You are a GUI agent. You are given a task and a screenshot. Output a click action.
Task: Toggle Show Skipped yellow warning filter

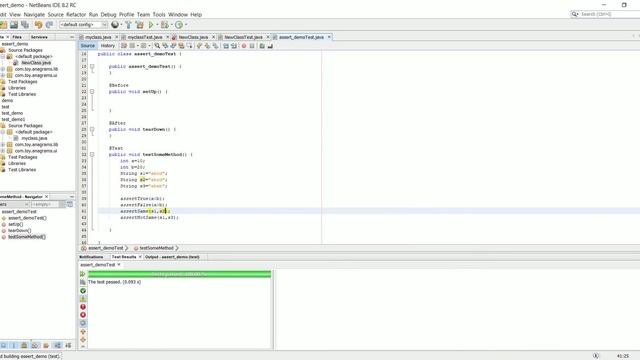pos(83,299)
